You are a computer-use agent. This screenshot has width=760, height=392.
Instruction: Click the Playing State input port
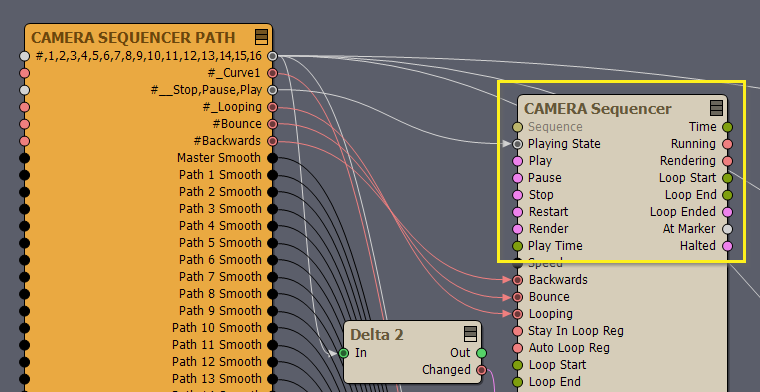518,144
